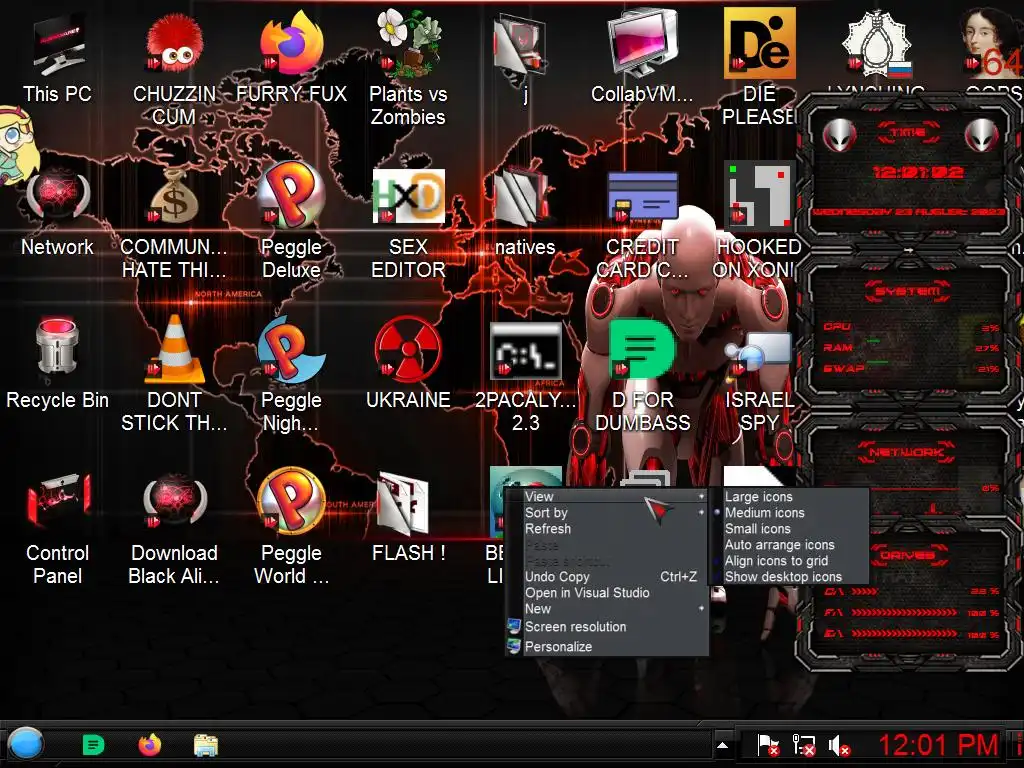Open the green chat app on taskbar
Image resolution: width=1024 pixels, height=768 pixels.
[93, 744]
